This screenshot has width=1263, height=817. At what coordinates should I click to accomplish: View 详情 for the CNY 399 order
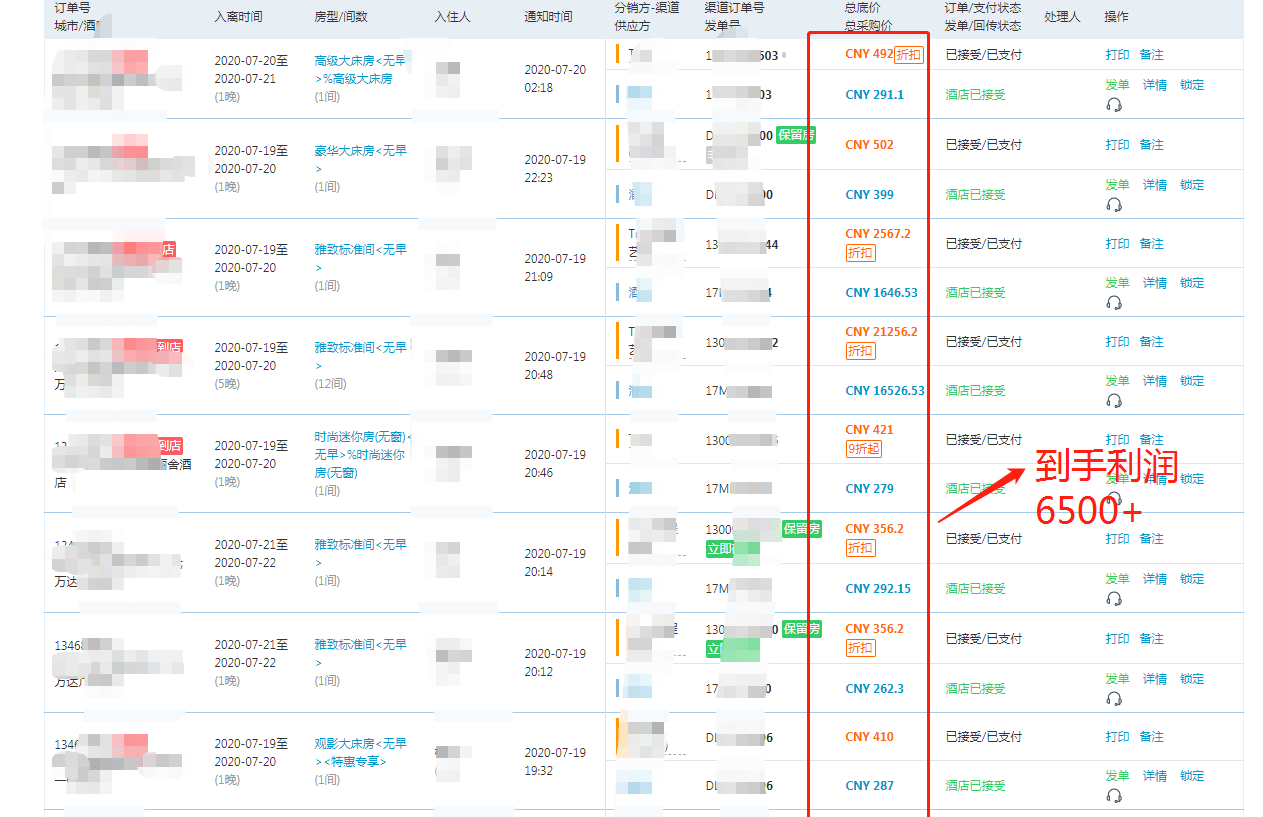(x=1154, y=184)
